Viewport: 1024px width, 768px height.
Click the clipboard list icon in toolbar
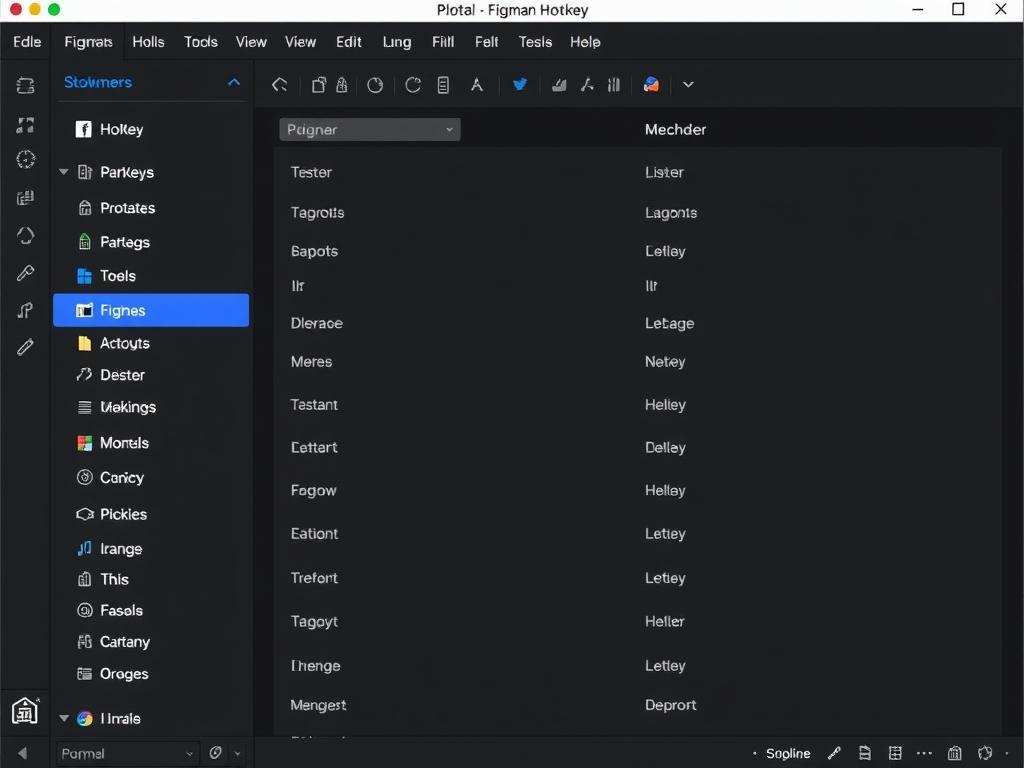(x=443, y=85)
